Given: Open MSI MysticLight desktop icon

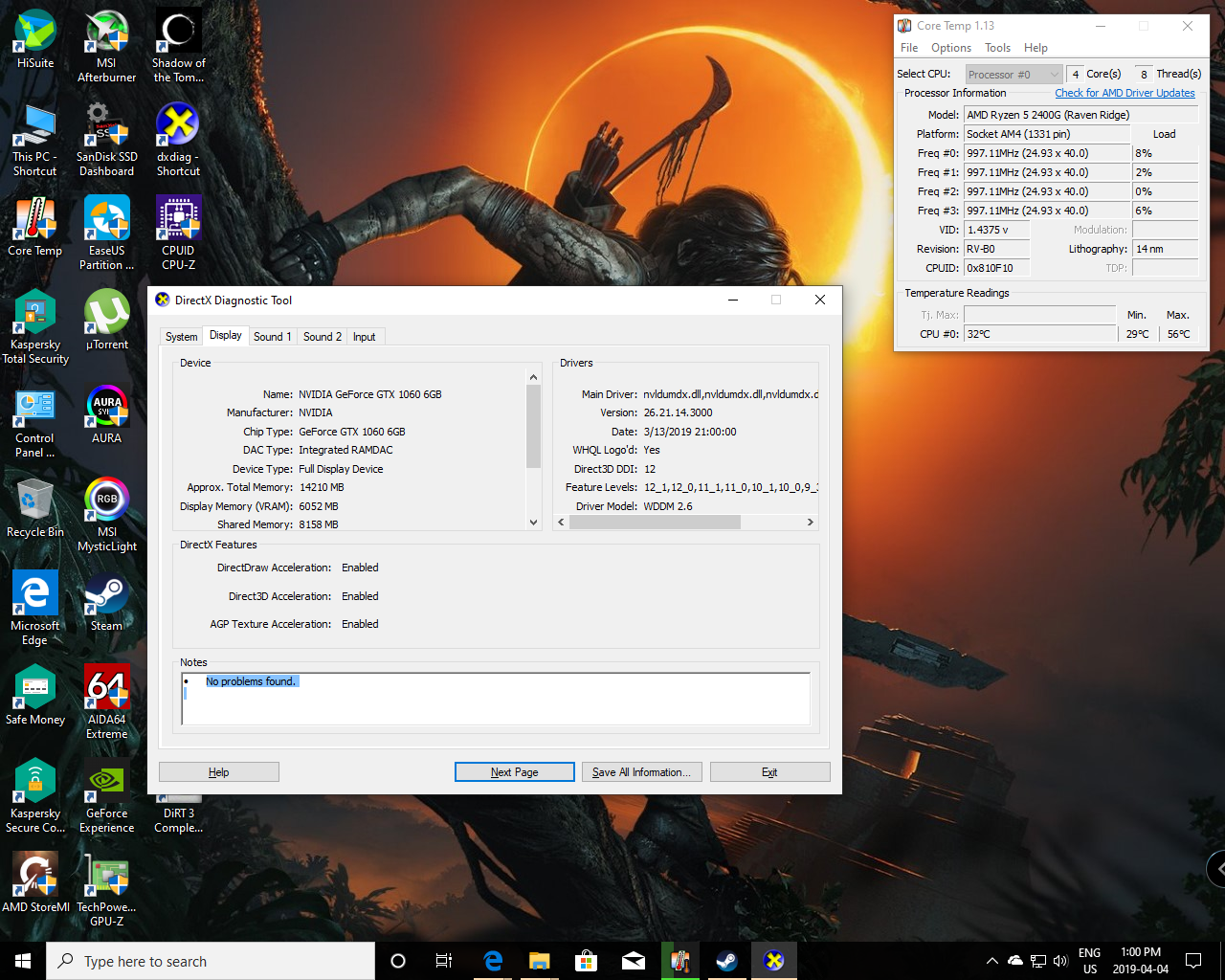Looking at the screenshot, I should [106, 515].
